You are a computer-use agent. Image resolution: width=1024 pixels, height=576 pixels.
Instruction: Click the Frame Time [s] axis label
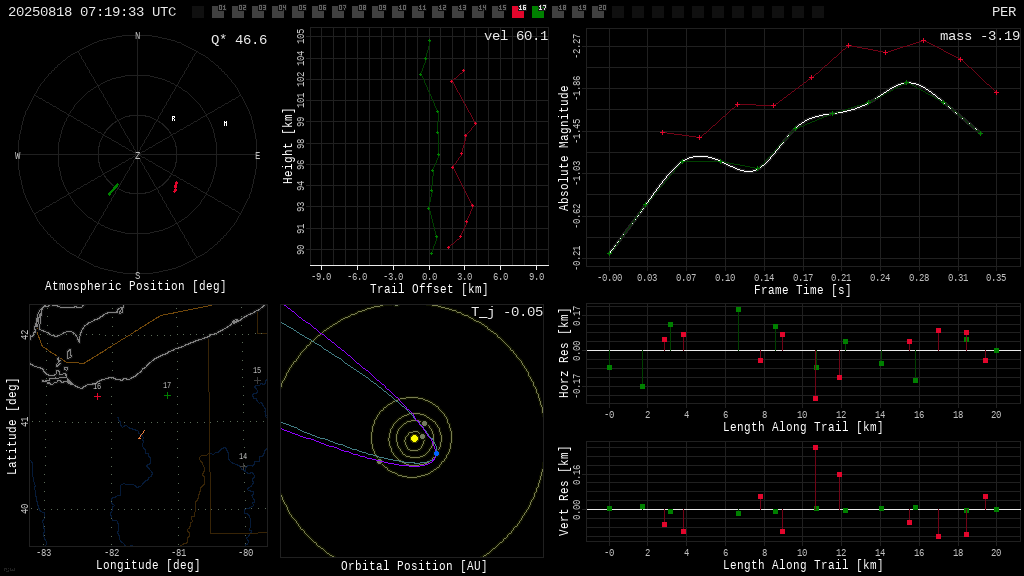pyautogui.click(x=803, y=290)
